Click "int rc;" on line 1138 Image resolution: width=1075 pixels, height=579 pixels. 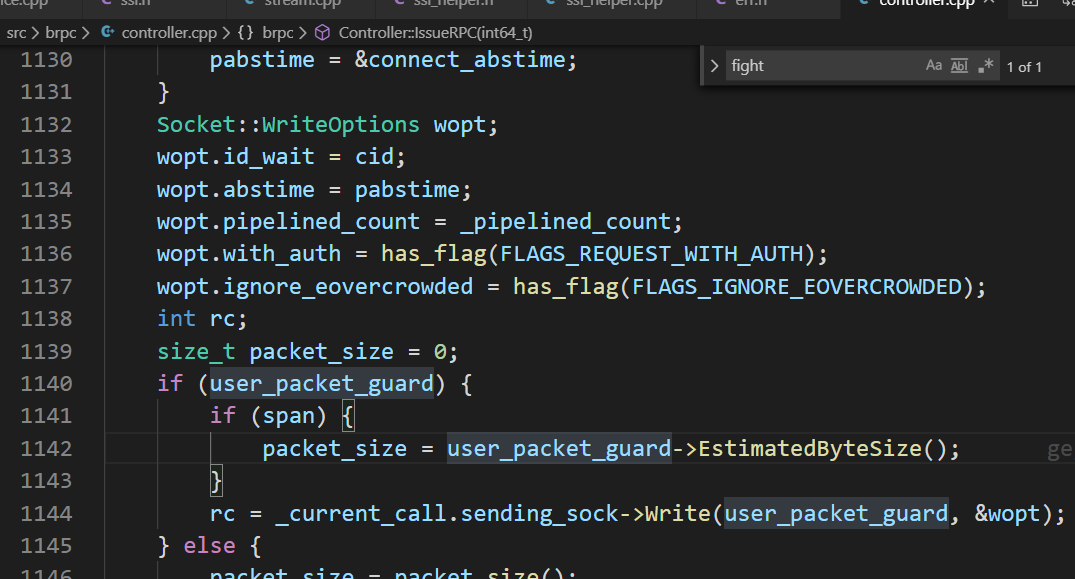202,319
